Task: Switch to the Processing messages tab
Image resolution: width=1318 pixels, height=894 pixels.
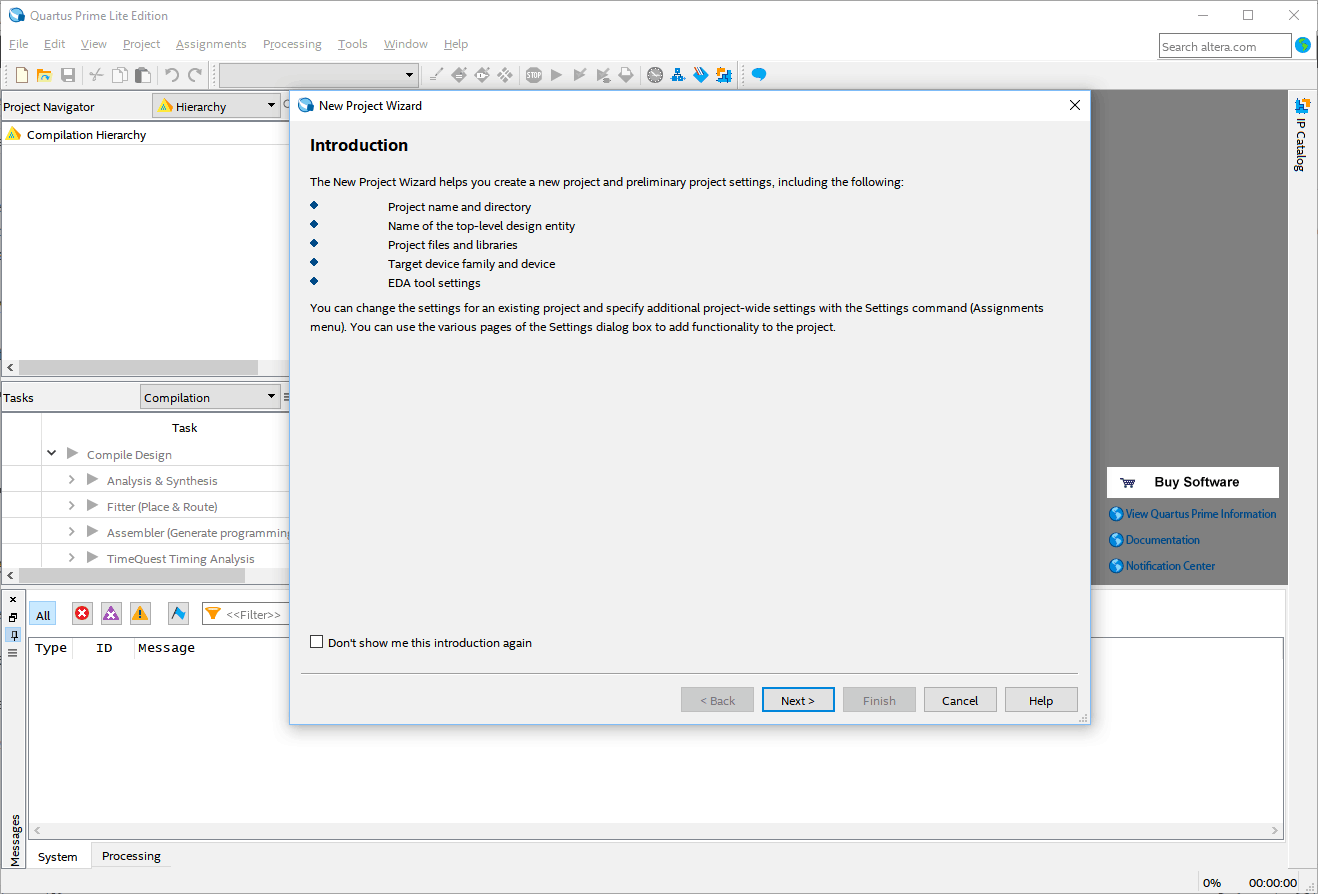Action: [x=131, y=856]
